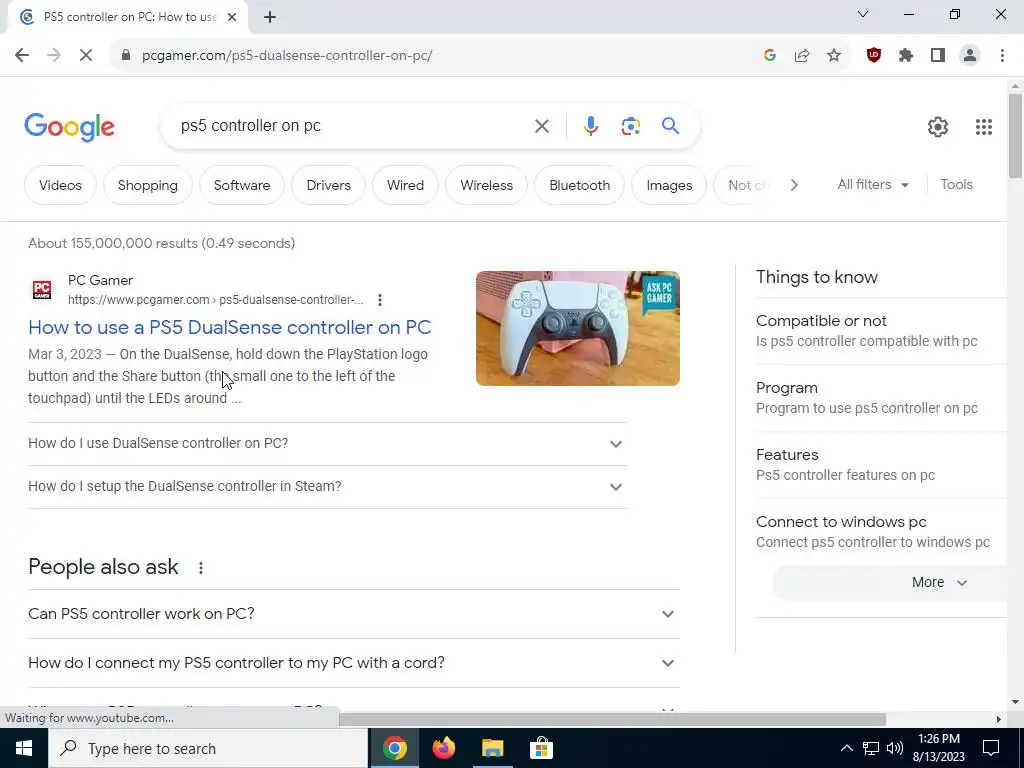Click the vertical scrollbar thumb

pos(1015,135)
